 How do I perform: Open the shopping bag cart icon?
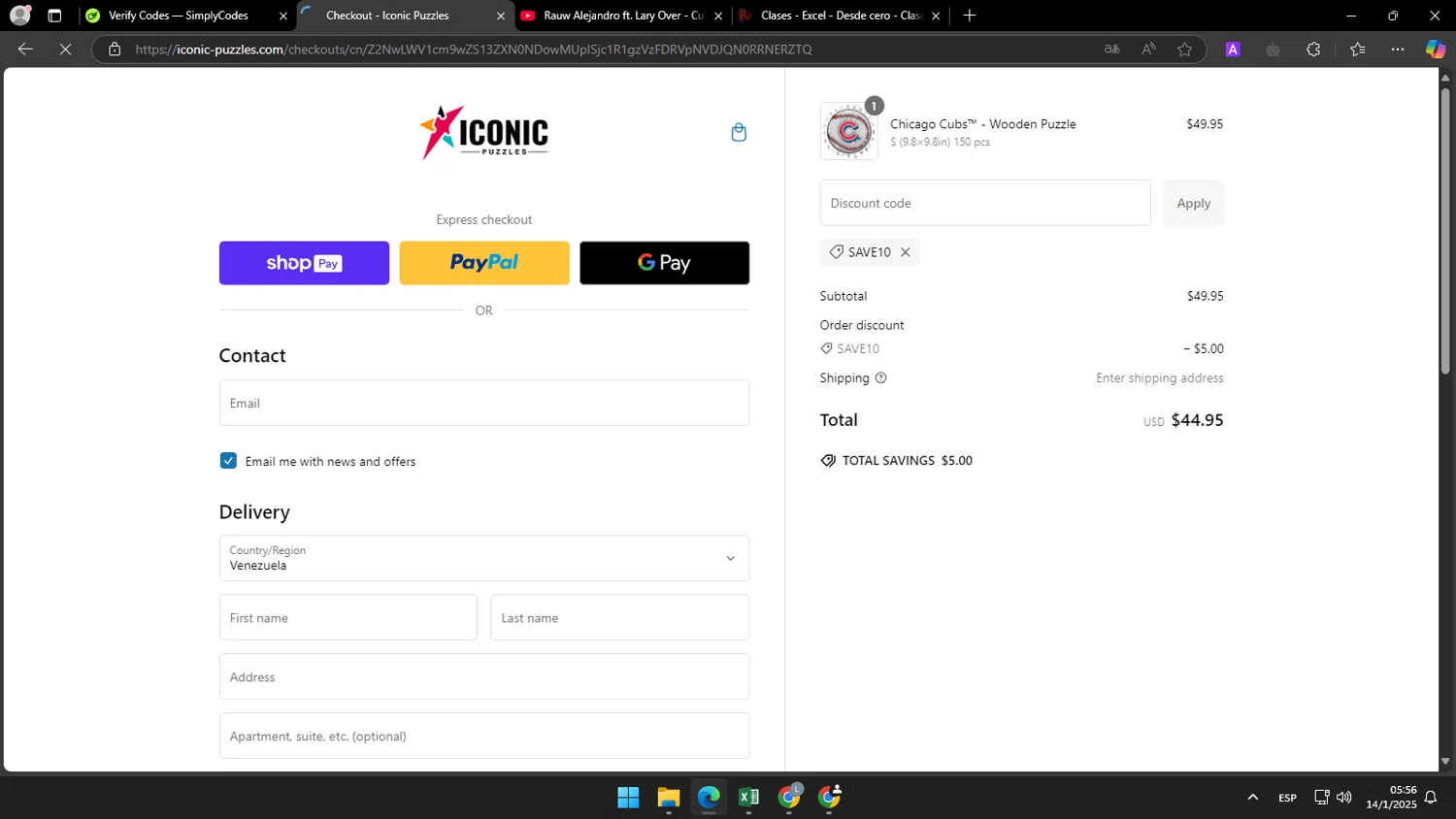click(x=739, y=132)
